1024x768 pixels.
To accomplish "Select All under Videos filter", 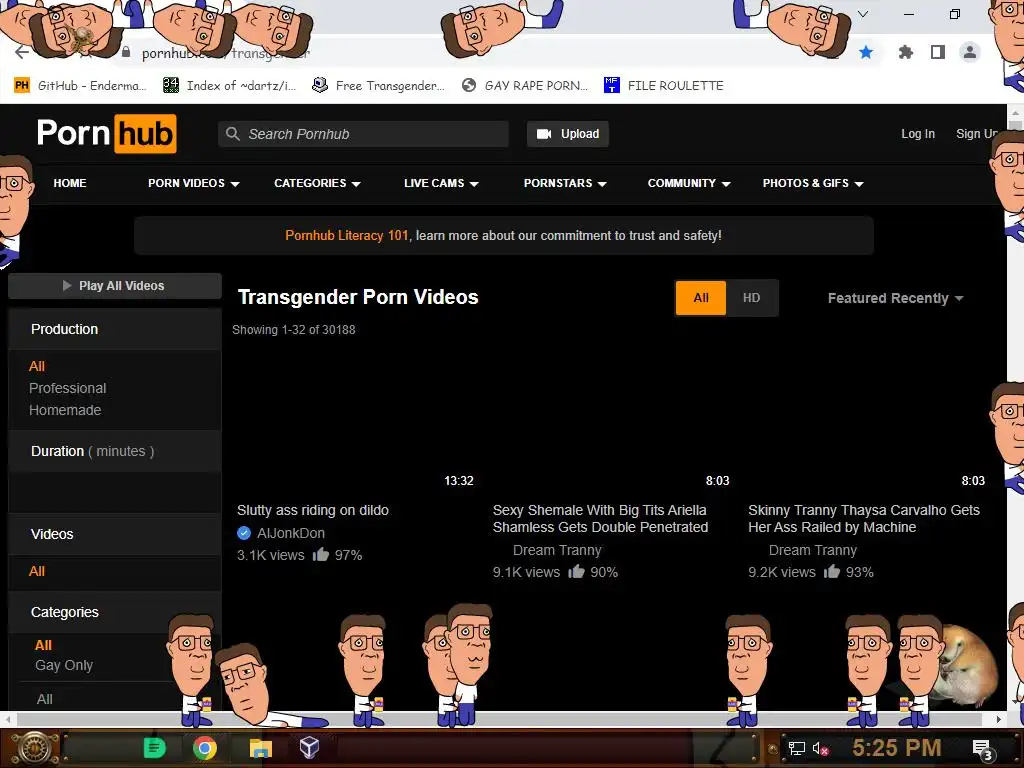I will (37, 571).
